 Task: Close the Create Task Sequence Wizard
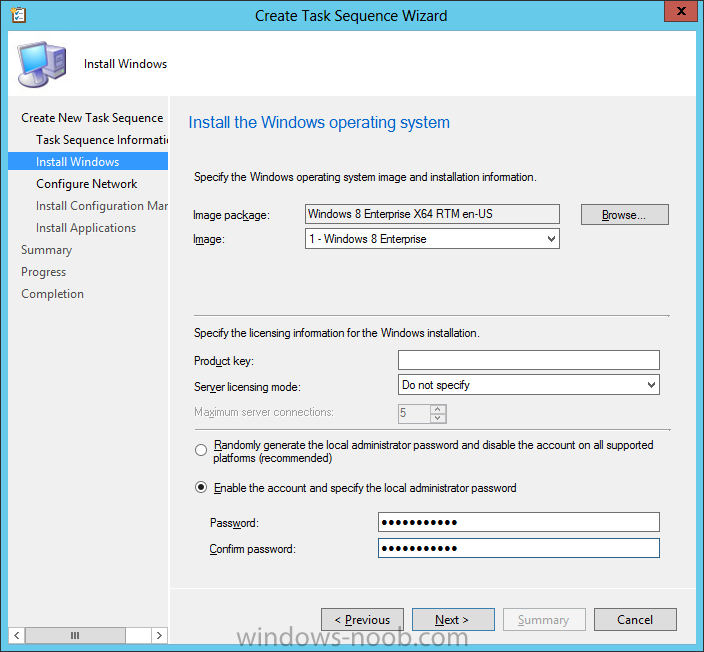click(x=681, y=11)
